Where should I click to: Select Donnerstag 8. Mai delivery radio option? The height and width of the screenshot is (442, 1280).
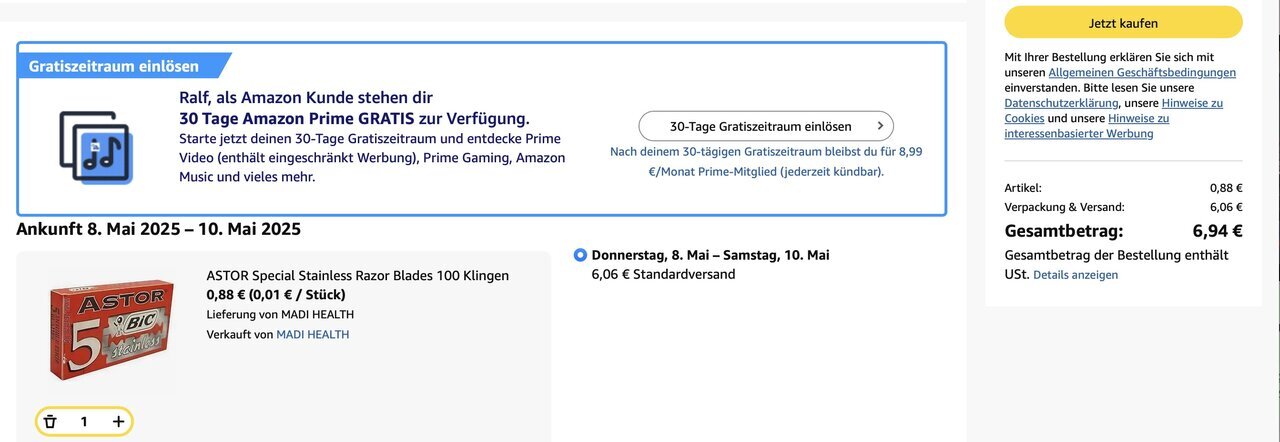pyautogui.click(x=581, y=255)
